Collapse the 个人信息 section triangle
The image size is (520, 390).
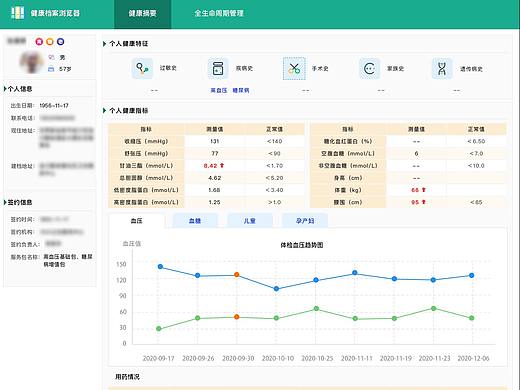(x=5, y=89)
